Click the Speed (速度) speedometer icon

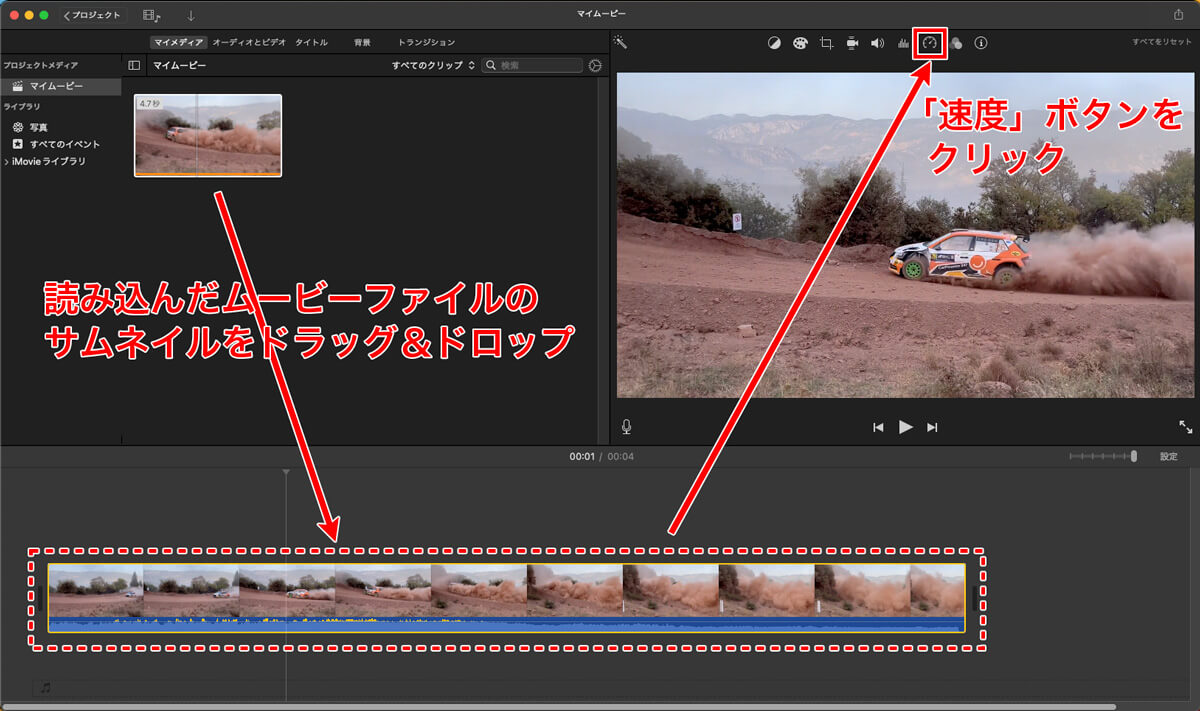click(x=930, y=43)
